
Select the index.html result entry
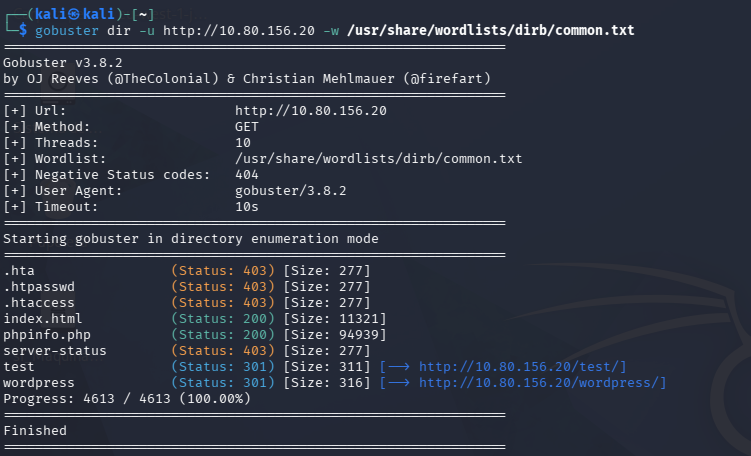coord(42,319)
